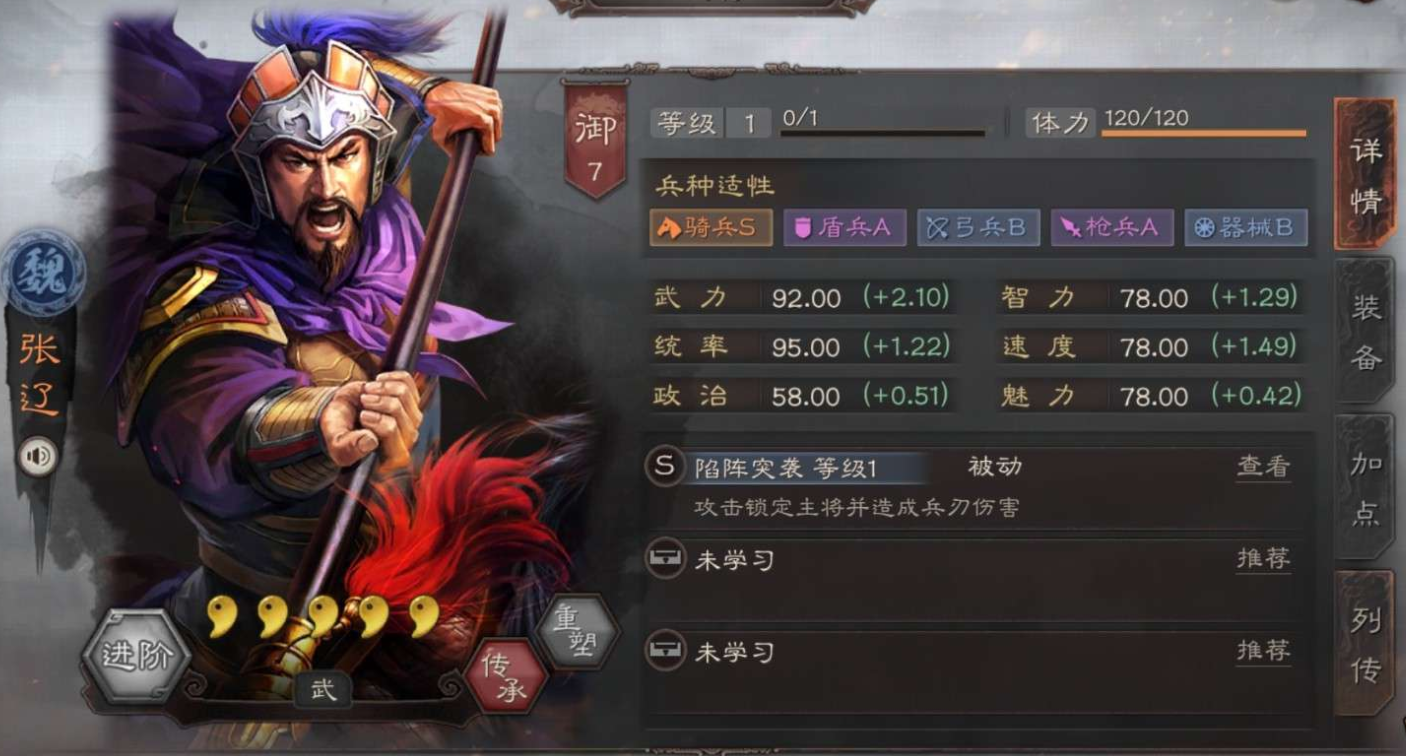Select the 骑兵S cavalry aptitude badge
The width and height of the screenshot is (1406, 756).
(710, 228)
